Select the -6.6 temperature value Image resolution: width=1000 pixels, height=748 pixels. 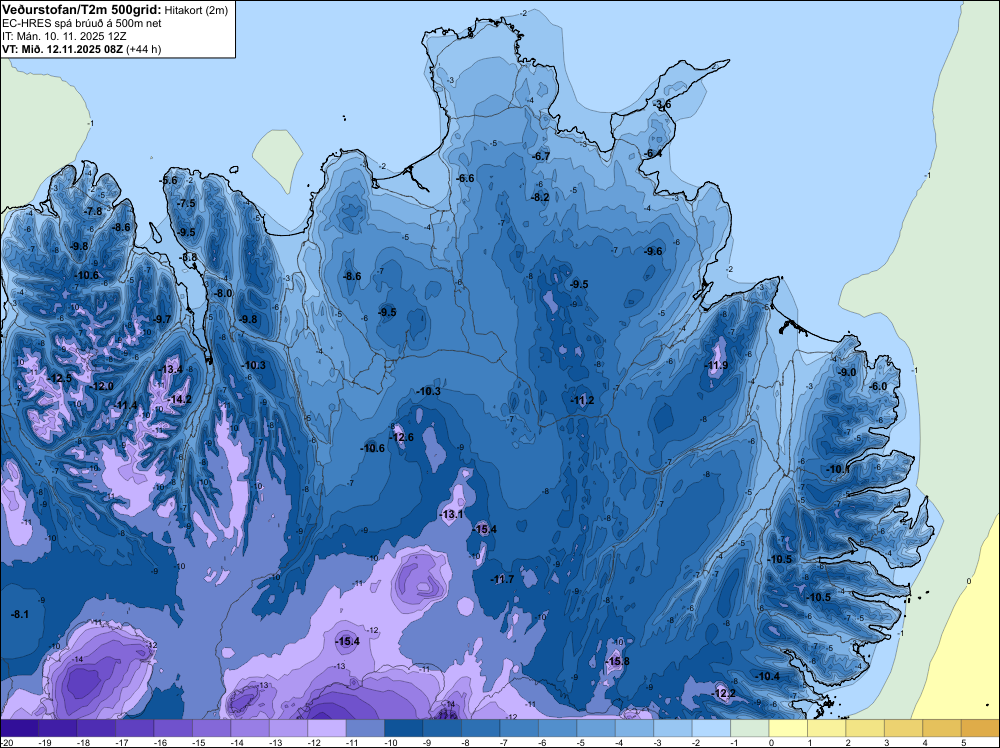(x=466, y=178)
